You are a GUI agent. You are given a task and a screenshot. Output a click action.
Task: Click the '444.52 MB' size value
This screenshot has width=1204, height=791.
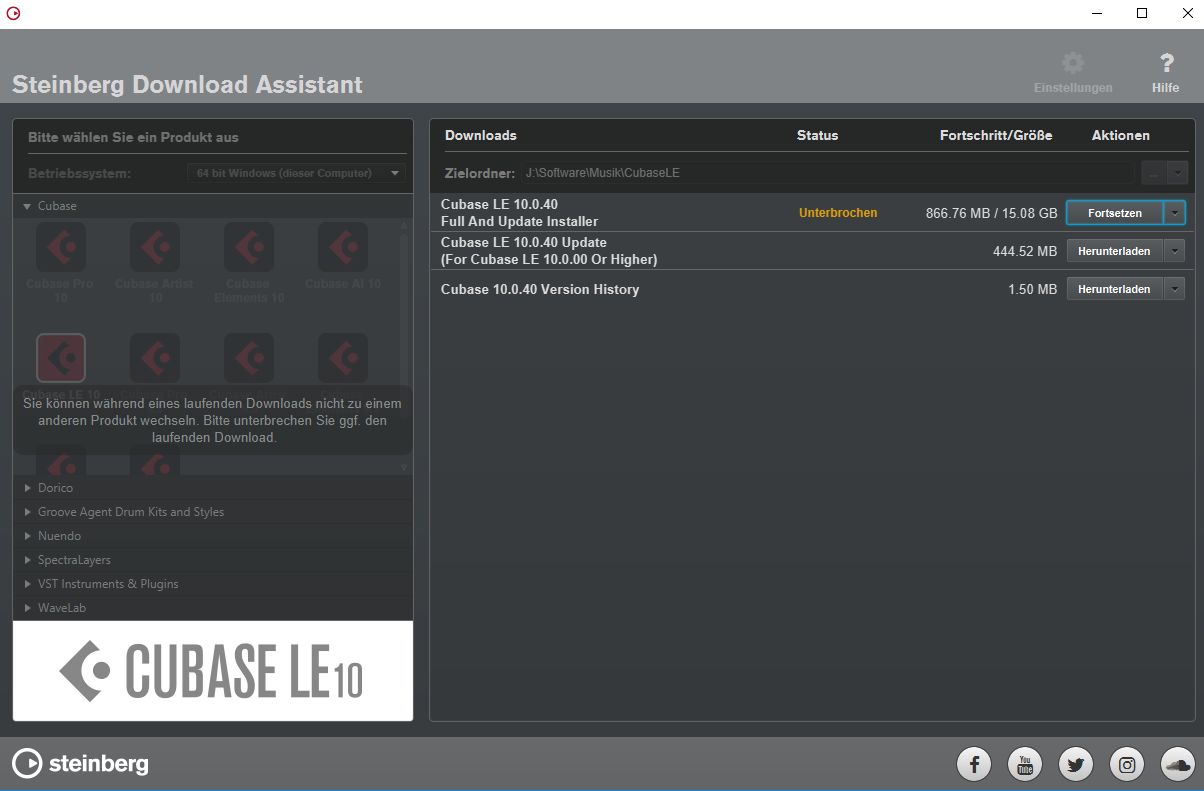[x=1025, y=251]
